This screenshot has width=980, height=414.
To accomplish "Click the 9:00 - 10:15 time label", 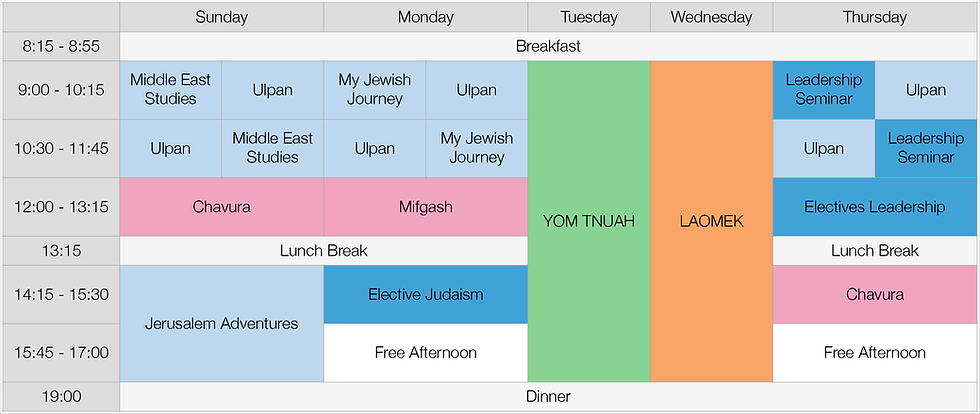I will (x=60, y=90).
